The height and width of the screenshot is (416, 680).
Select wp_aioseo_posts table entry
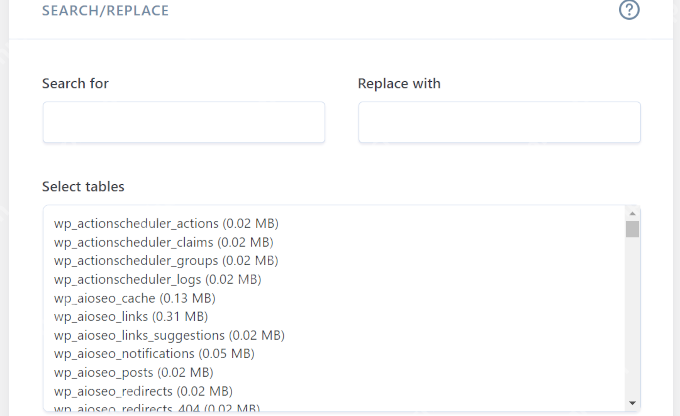[134, 373]
